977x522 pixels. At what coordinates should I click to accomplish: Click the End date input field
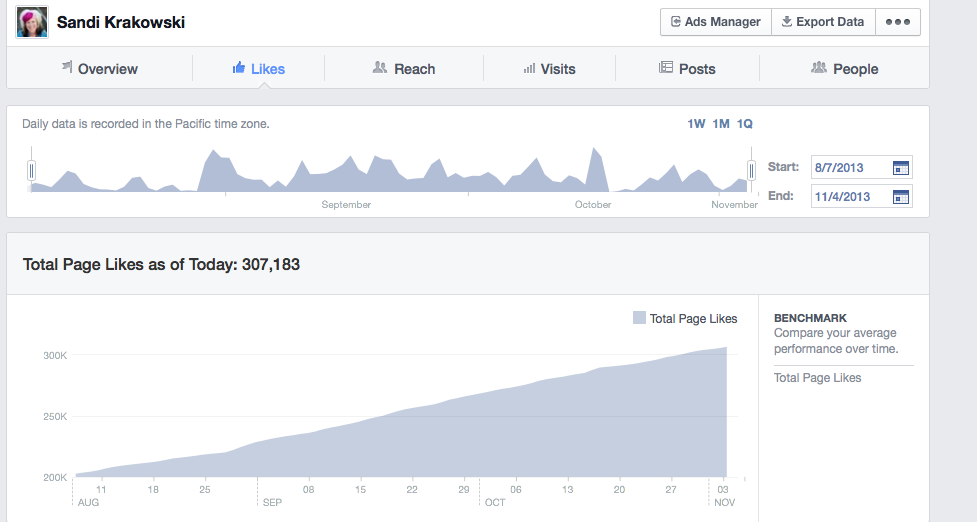click(849, 197)
